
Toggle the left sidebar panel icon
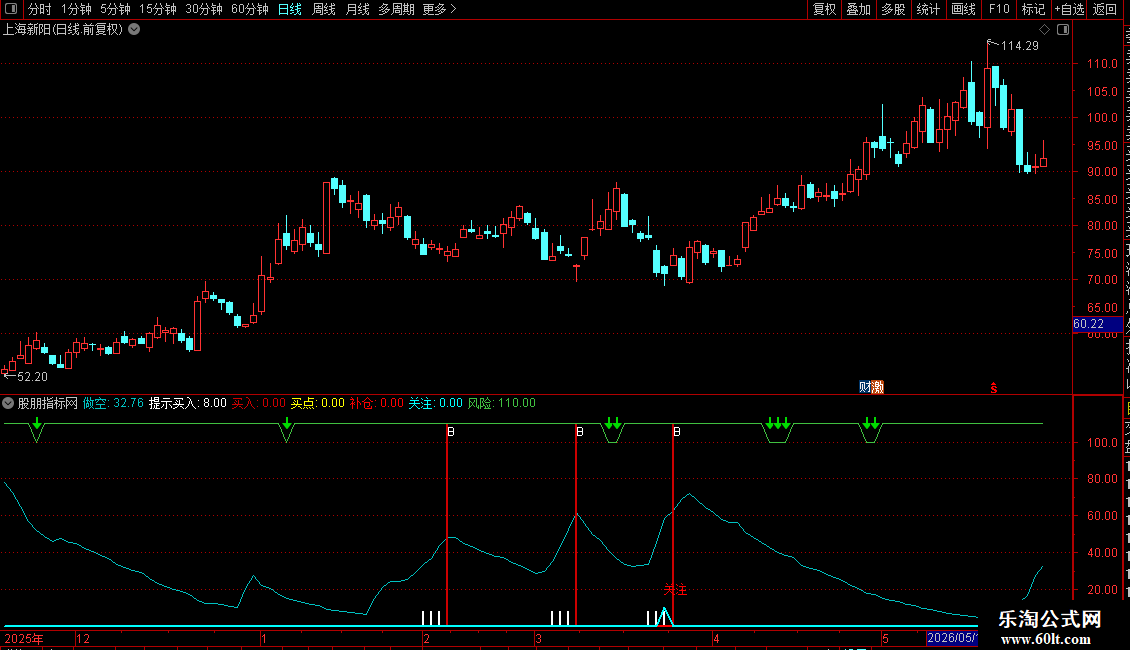[11, 9]
